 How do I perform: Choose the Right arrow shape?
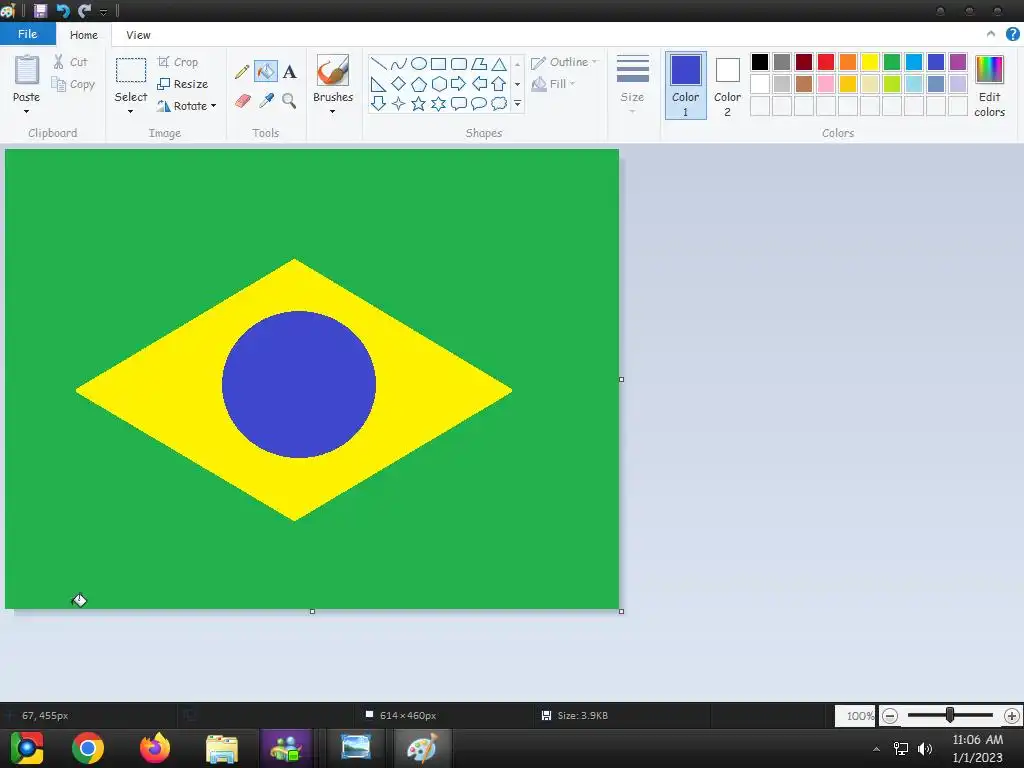pos(458,84)
